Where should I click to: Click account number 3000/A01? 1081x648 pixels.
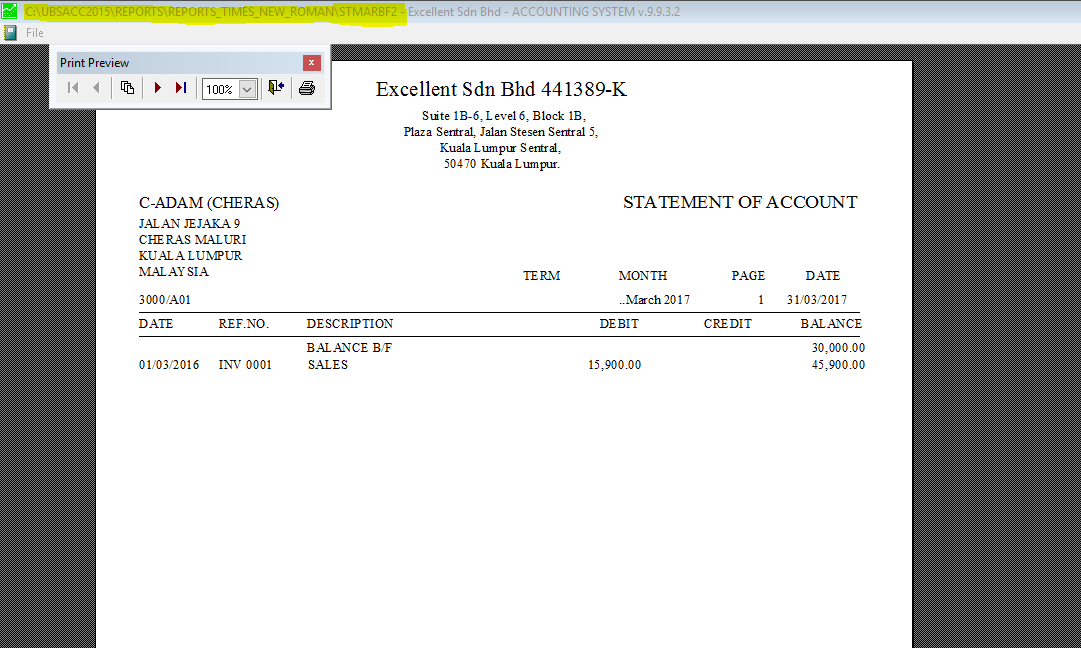[165, 300]
